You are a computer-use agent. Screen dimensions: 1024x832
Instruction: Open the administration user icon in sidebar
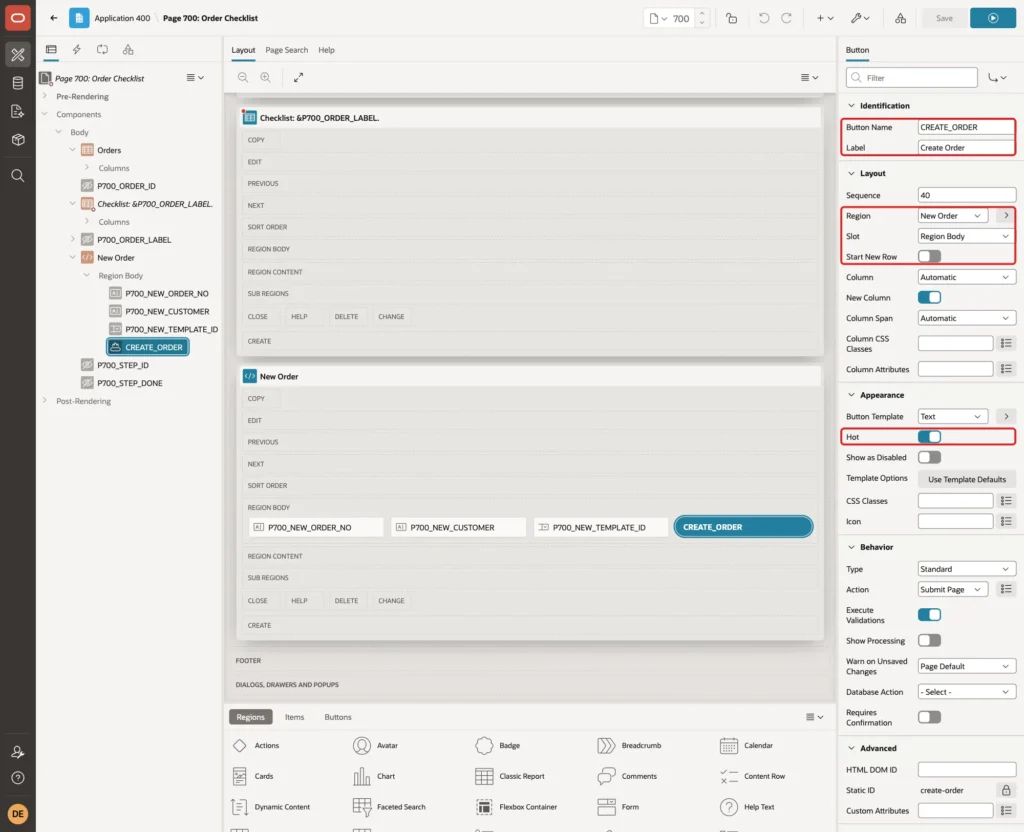pos(18,752)
